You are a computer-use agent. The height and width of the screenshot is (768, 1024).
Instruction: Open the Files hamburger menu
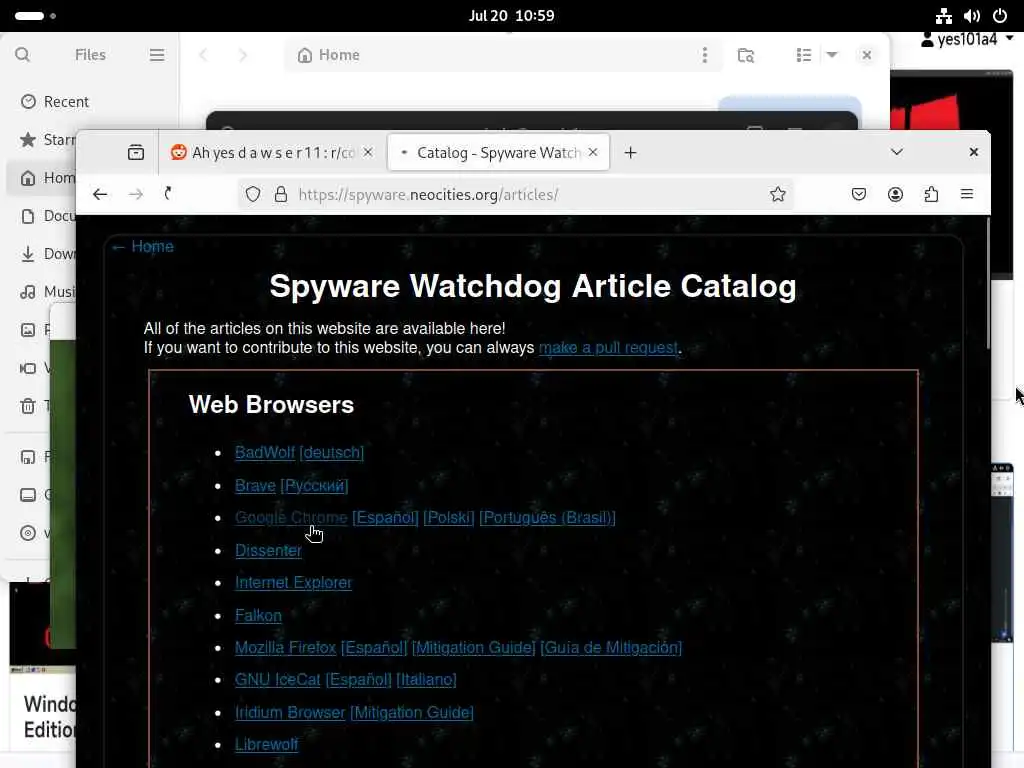coord(157,55)
